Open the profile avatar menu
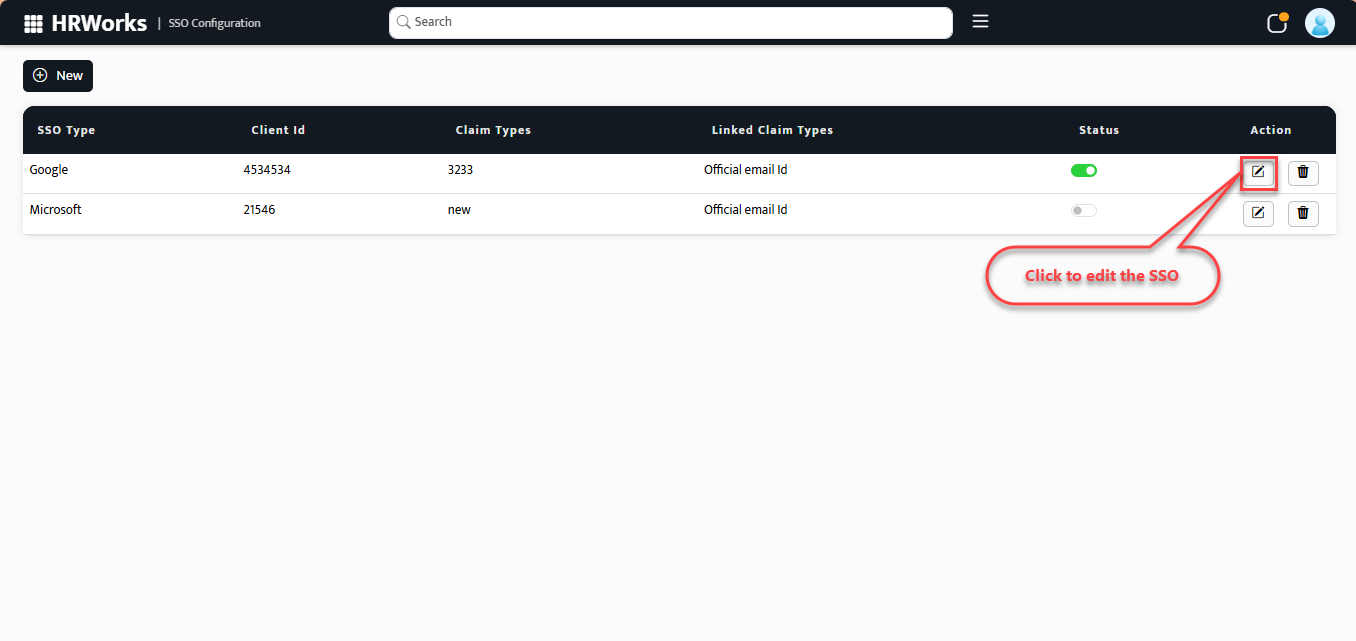The width and height of the screenshot is (1356, 641). pos(1319,22)
